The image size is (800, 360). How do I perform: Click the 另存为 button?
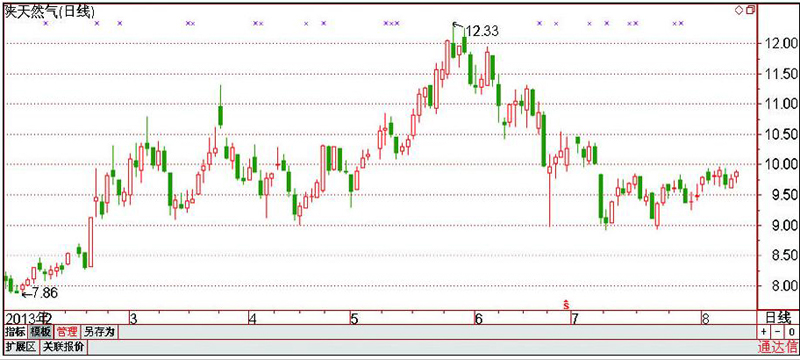coord(99,332)
